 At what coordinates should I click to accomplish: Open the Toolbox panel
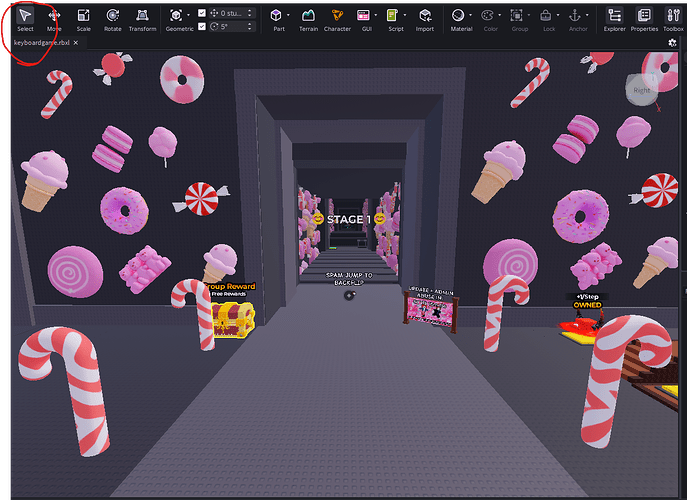tap(673, 20)
